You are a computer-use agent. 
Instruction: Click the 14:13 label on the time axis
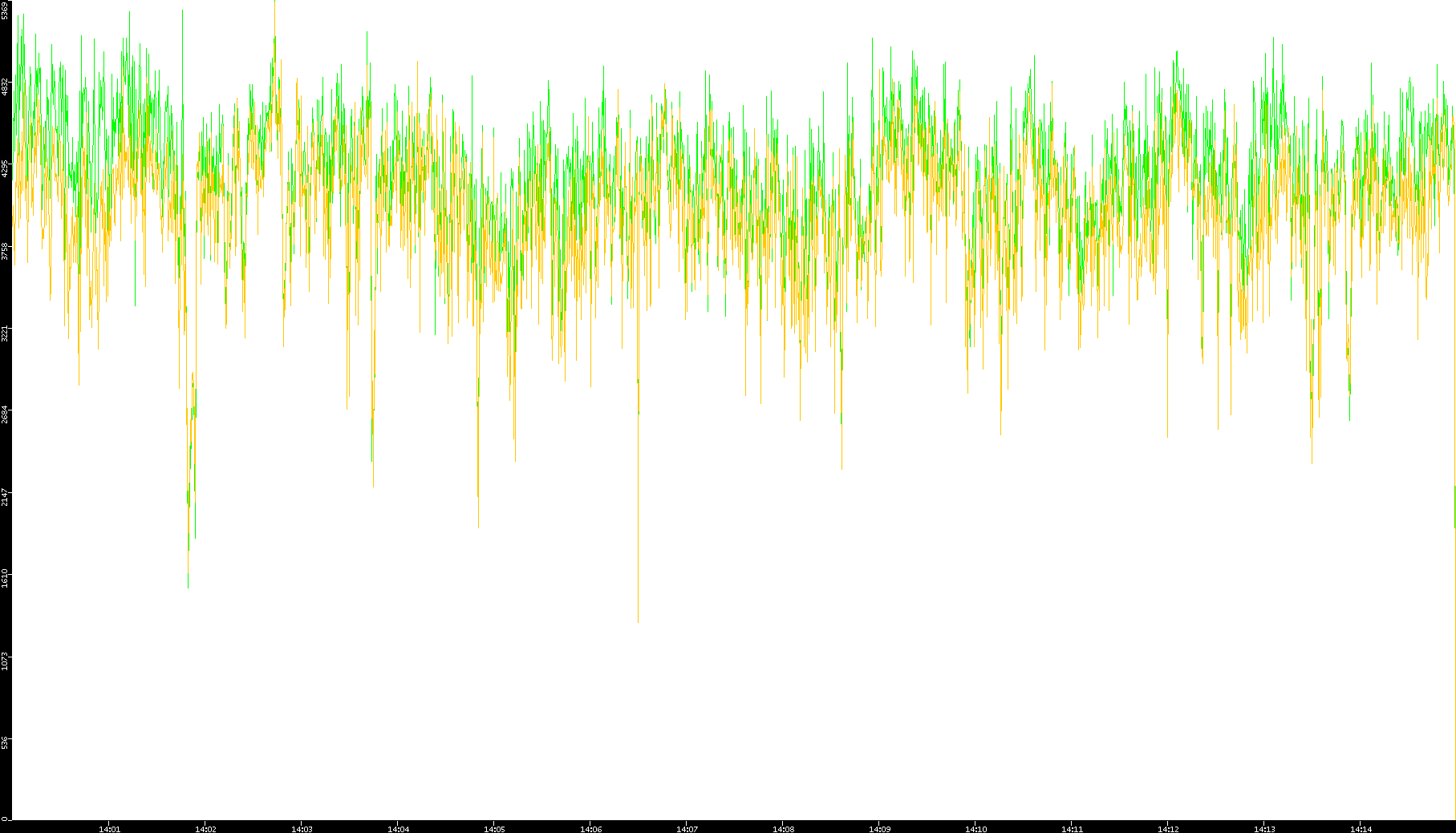pos(1264,829)
